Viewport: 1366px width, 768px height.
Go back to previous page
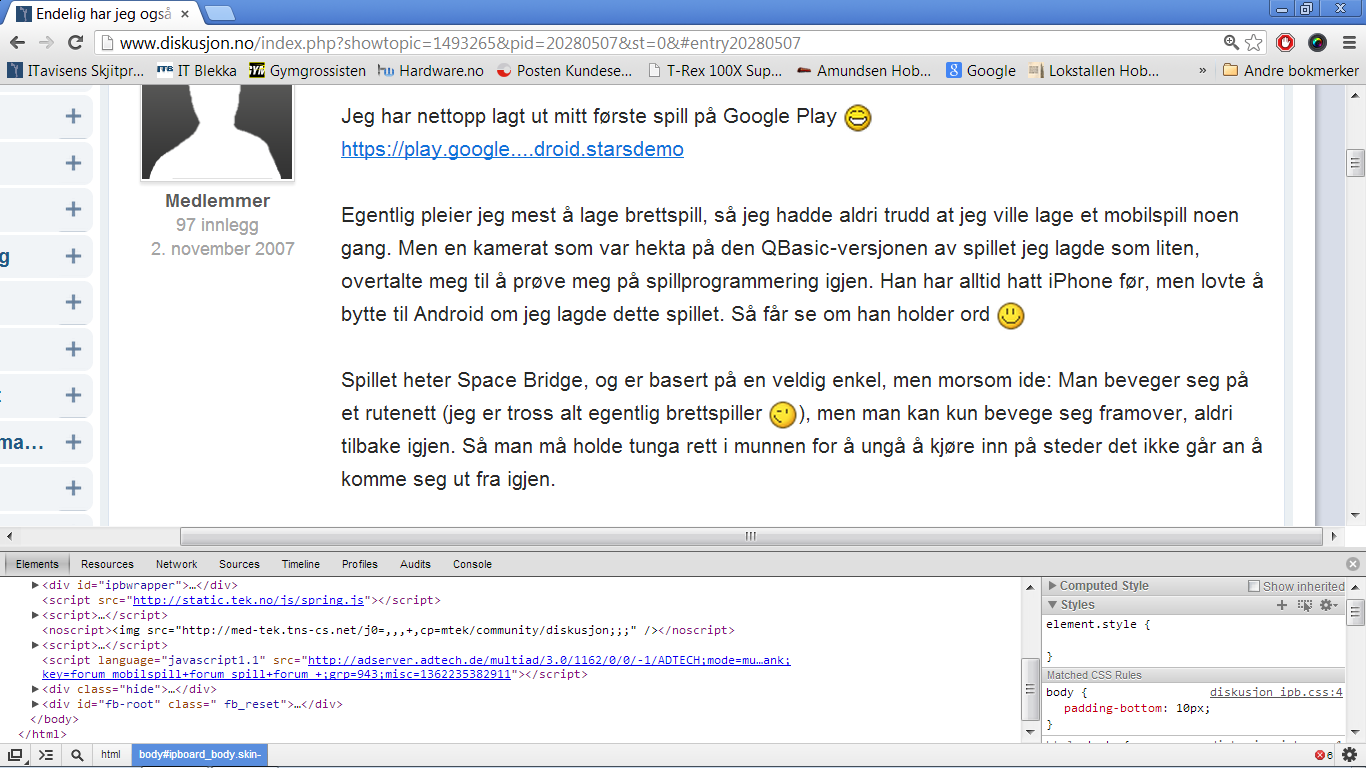tap(17, 43)
